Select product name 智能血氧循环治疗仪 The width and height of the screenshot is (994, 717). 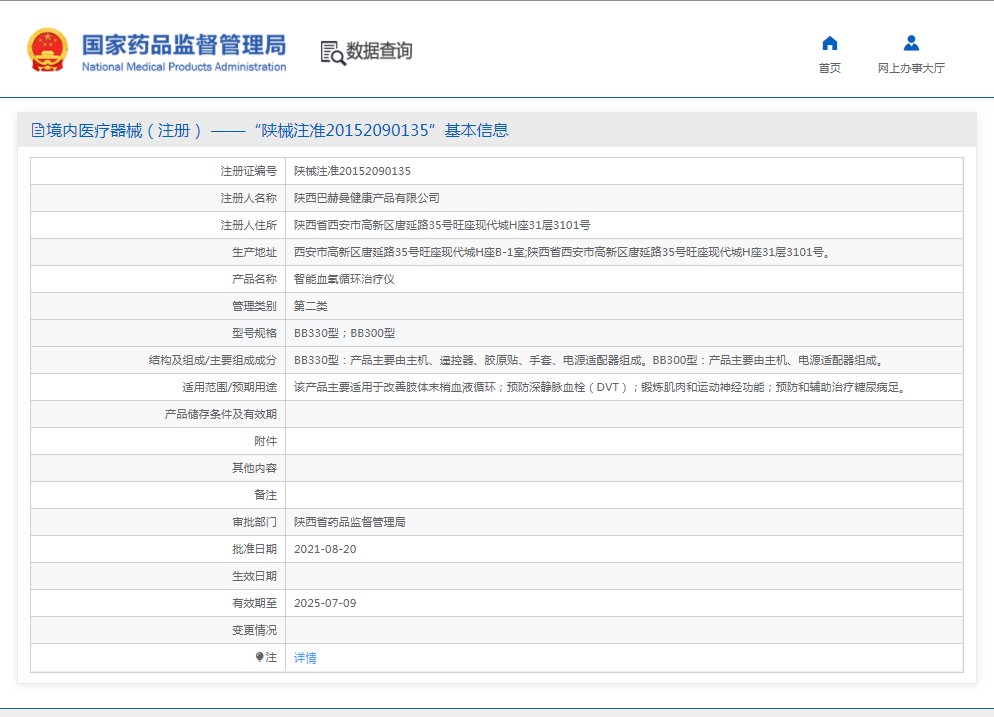344,279
